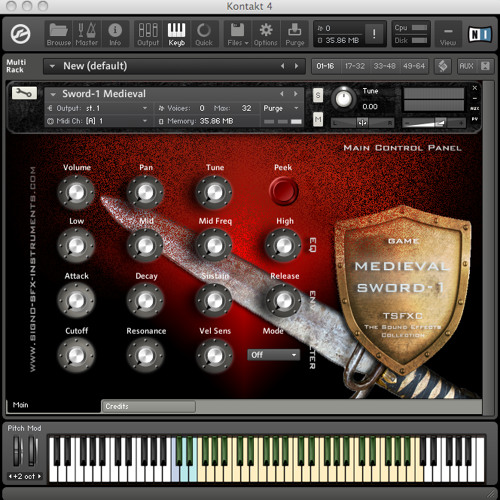Click the Pitch wheel
500x500 pixels.
[18, 451]
